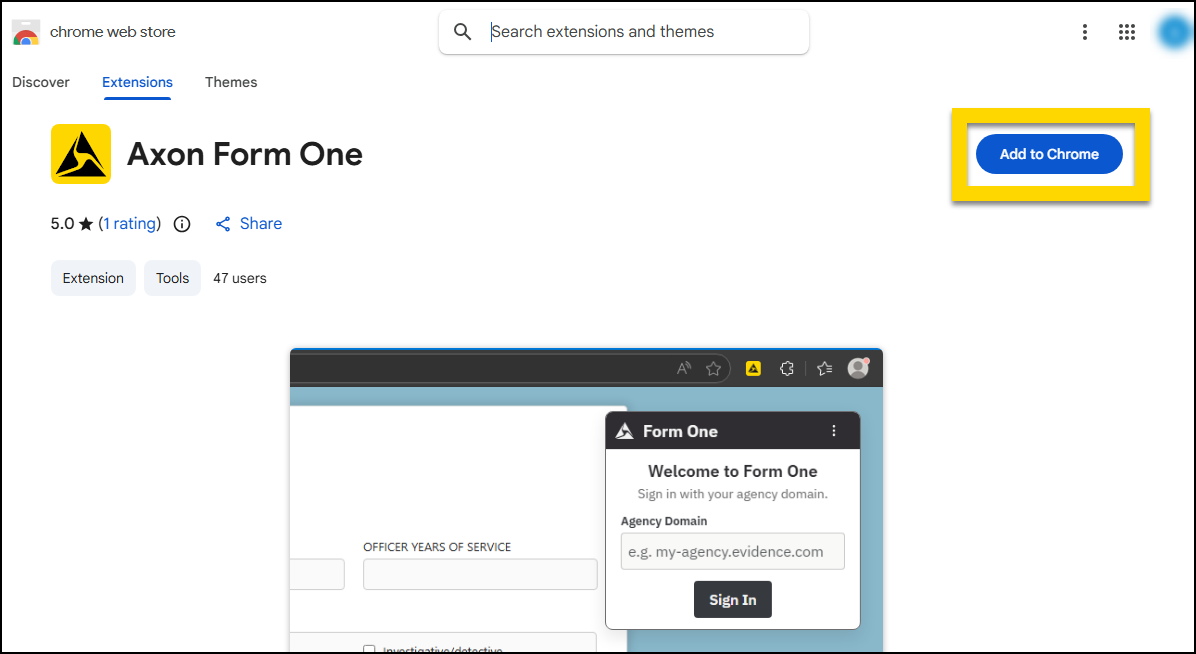This screenshot has height=654, width=1196.
Task: Click the Tools category chip
Action: tap(172, 278)
